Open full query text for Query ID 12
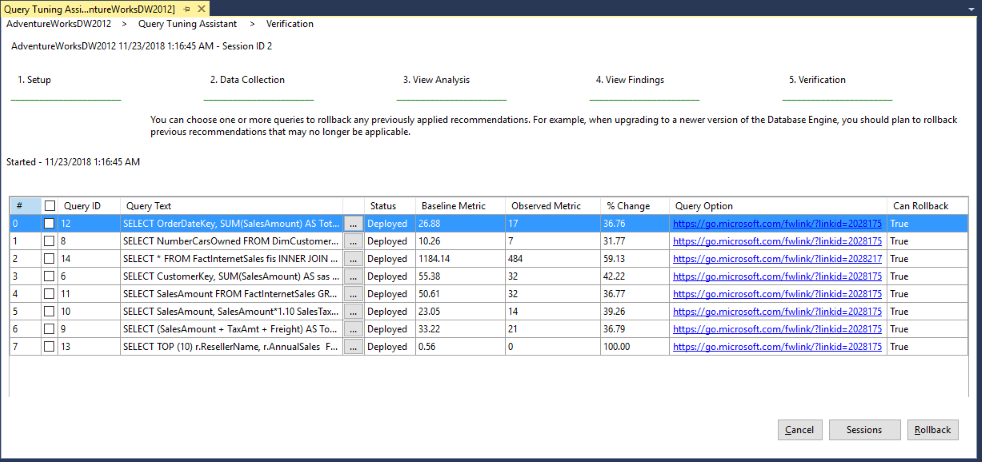Image resolution: width=982 pixels, height=462 pixels. [x=352, y=224]
